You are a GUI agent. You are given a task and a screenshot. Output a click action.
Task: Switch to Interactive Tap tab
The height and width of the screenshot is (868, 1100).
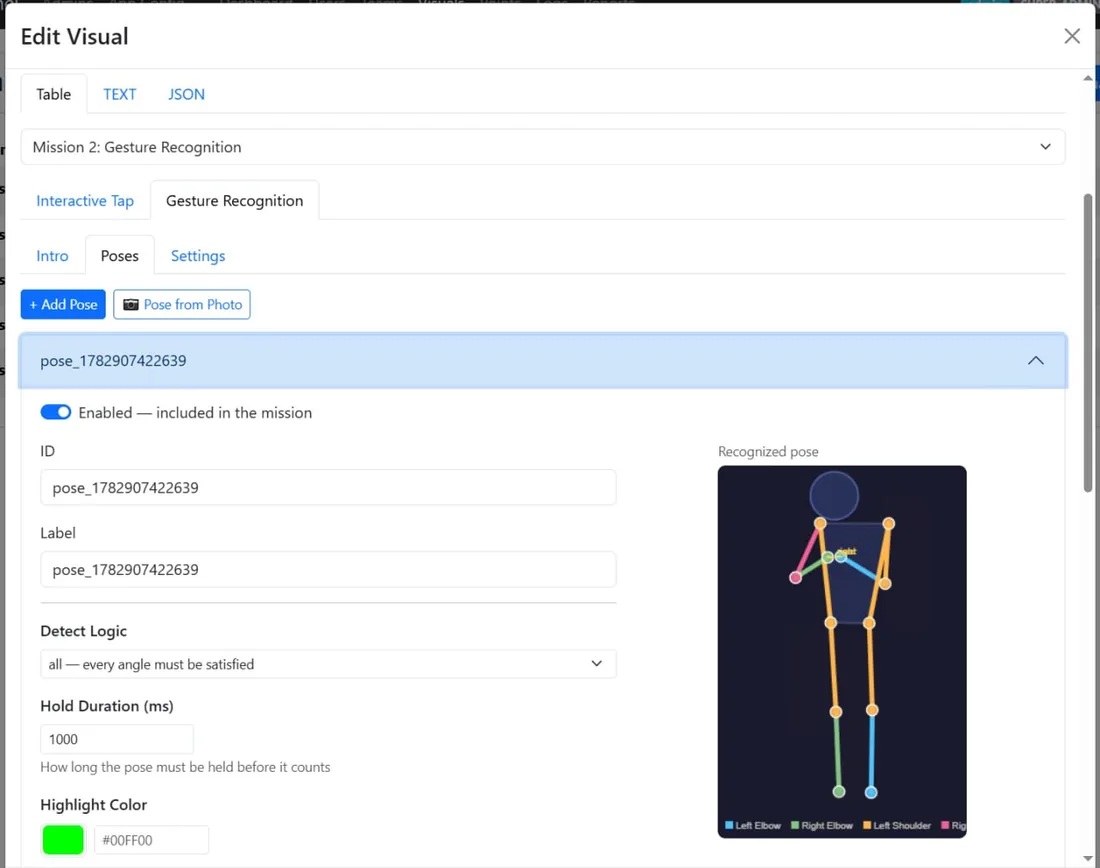pyautogui.click(x=85, y=201)
